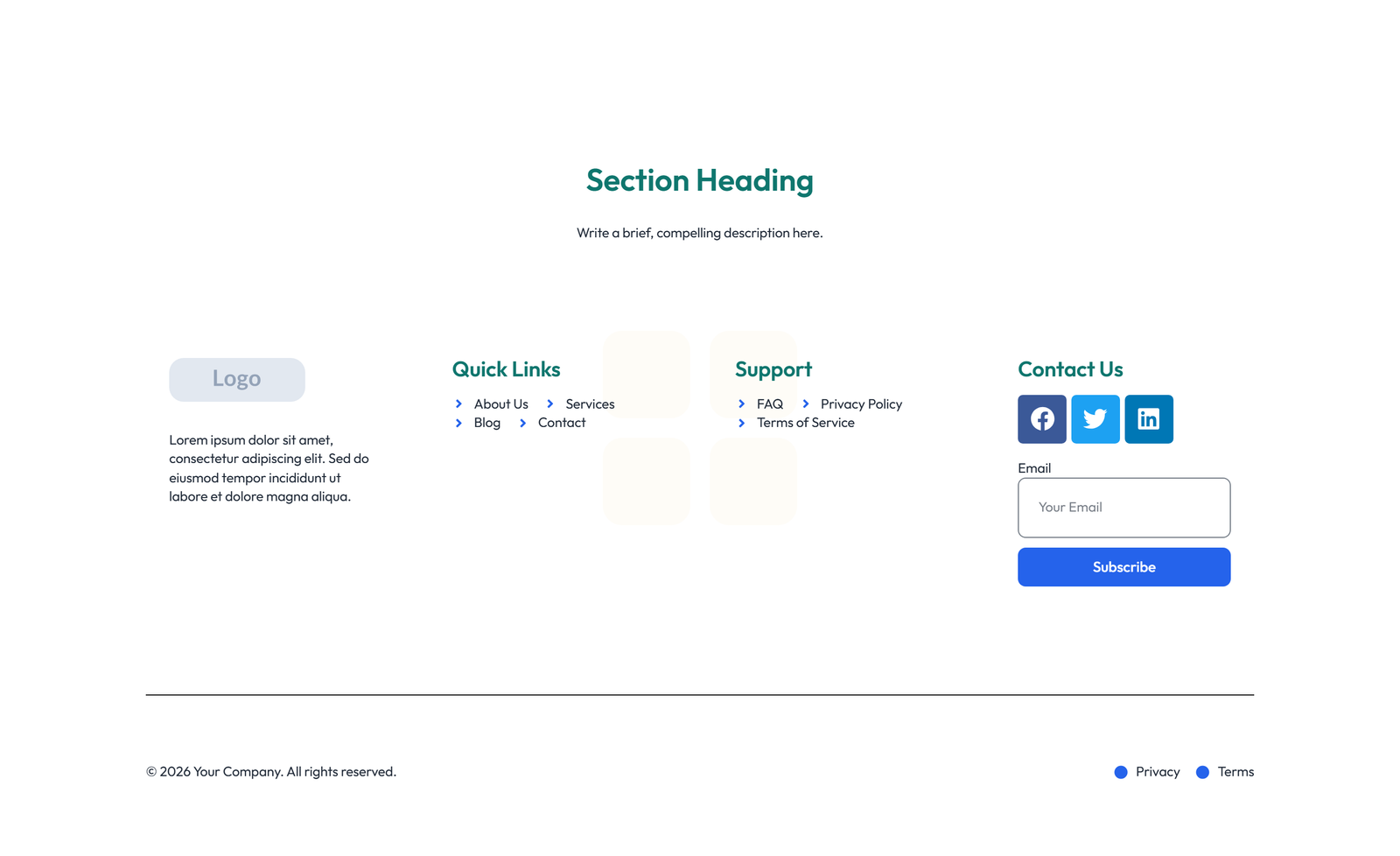Click the Twitter bird icon
Viewport: 1400px width, 856px height.
click(1095, 419)
